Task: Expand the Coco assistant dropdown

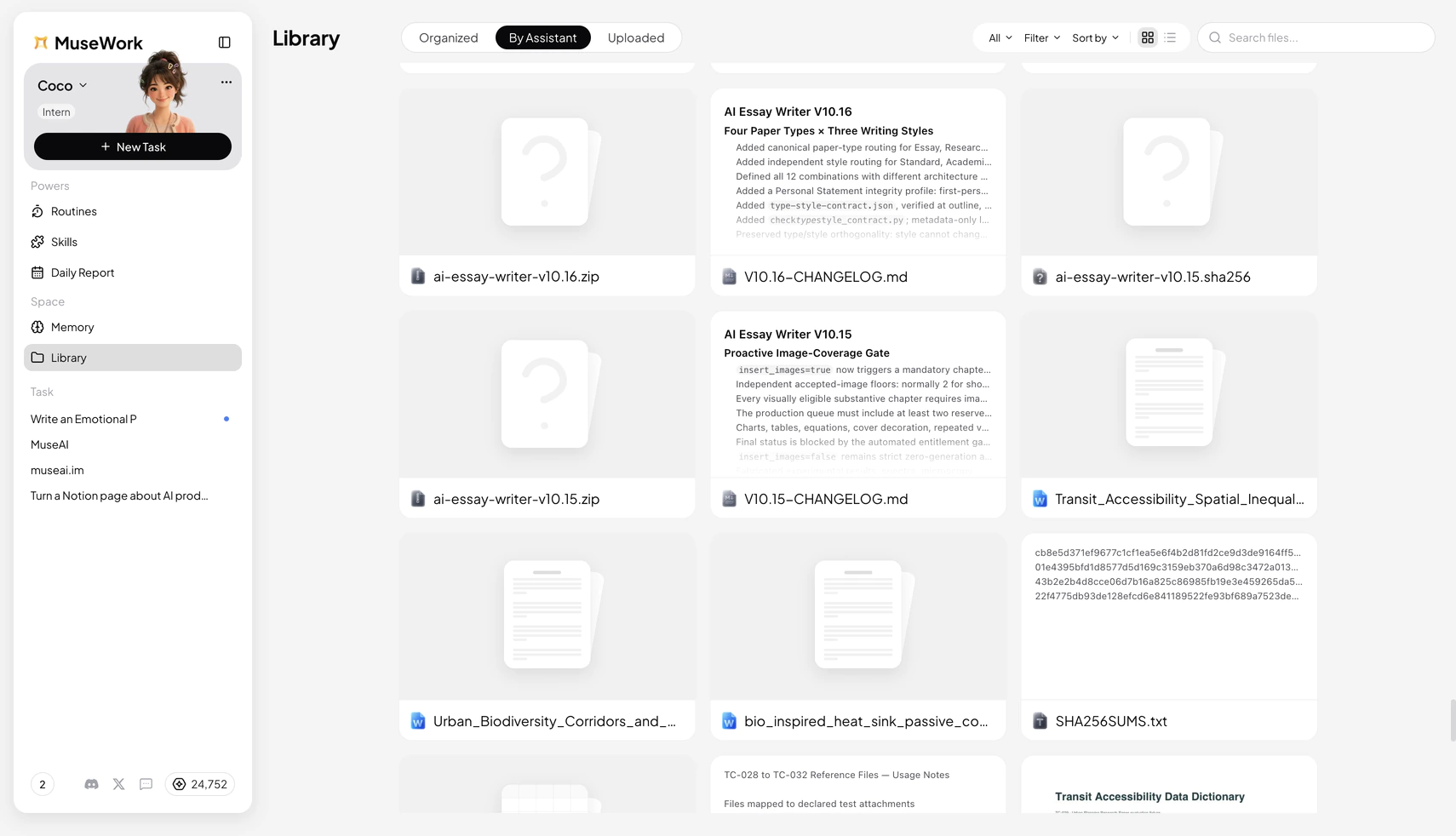Action: 63,86
